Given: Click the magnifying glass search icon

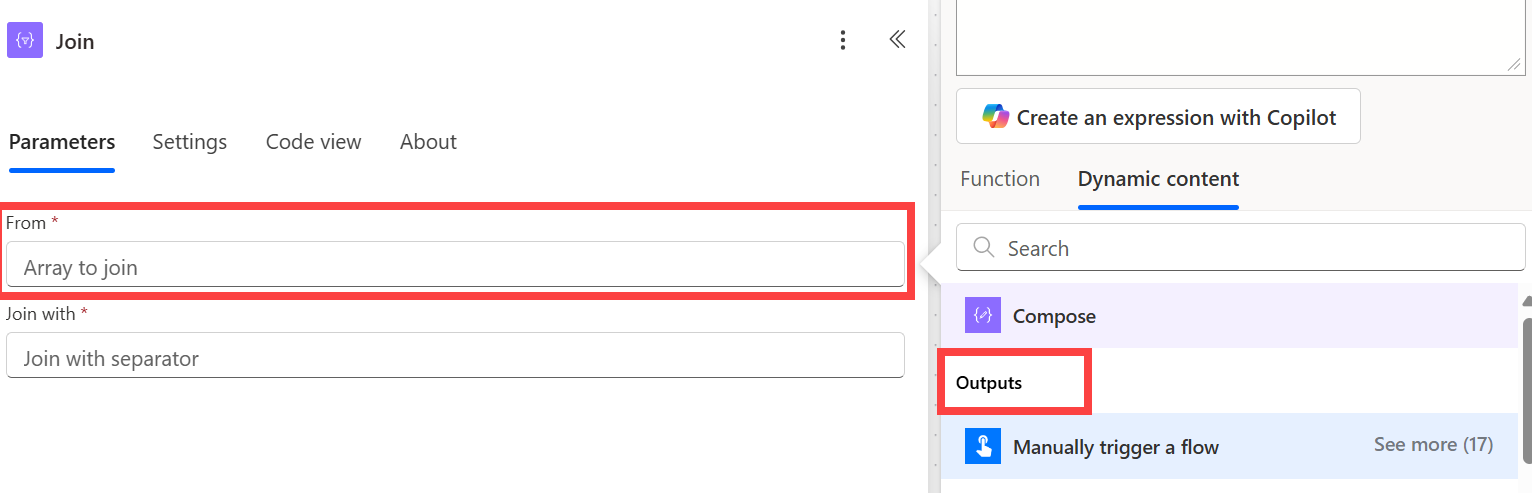Looking at the screenshot, I should [x=983, y=247].
